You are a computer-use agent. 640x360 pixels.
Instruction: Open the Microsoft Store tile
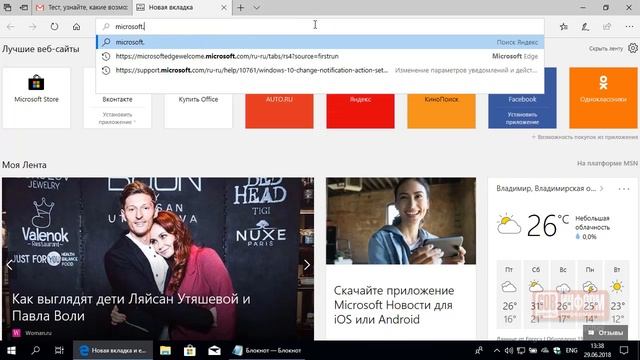[36, 98]
